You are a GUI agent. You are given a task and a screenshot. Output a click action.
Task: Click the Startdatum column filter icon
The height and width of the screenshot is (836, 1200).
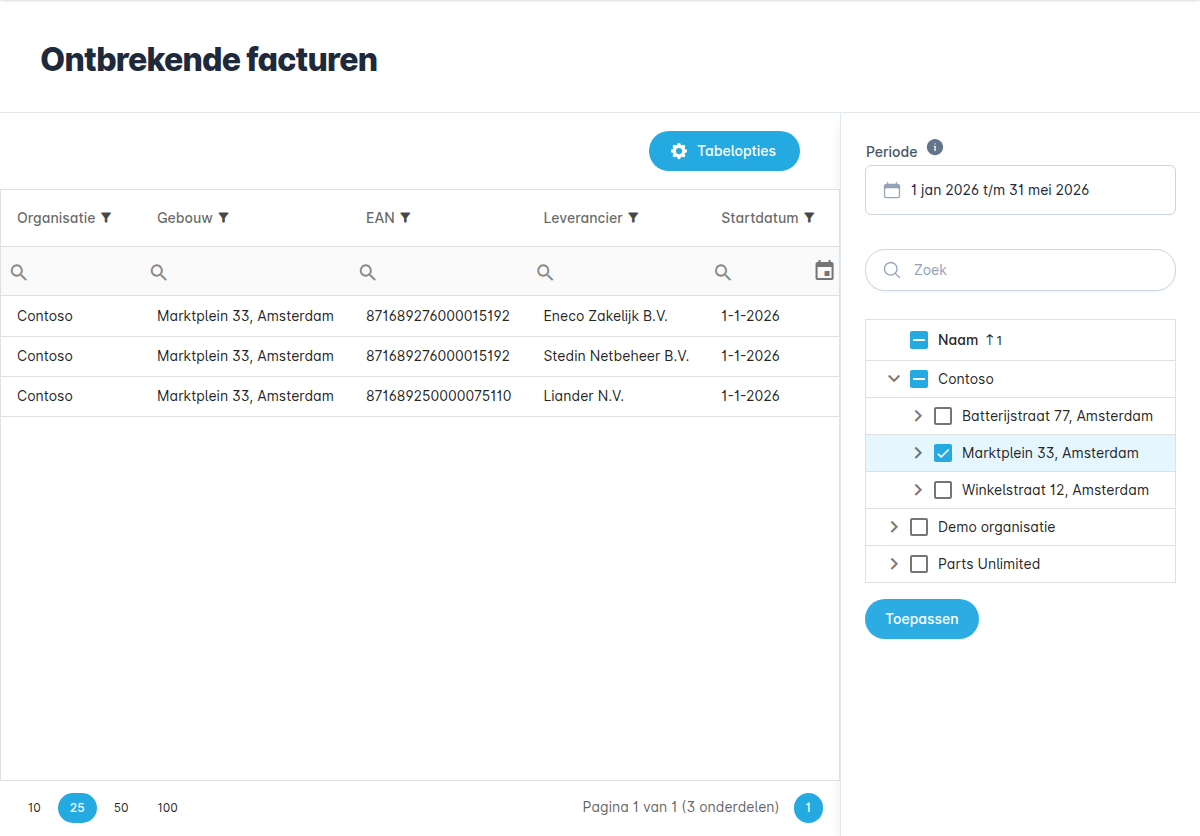(x=810, y=218)
